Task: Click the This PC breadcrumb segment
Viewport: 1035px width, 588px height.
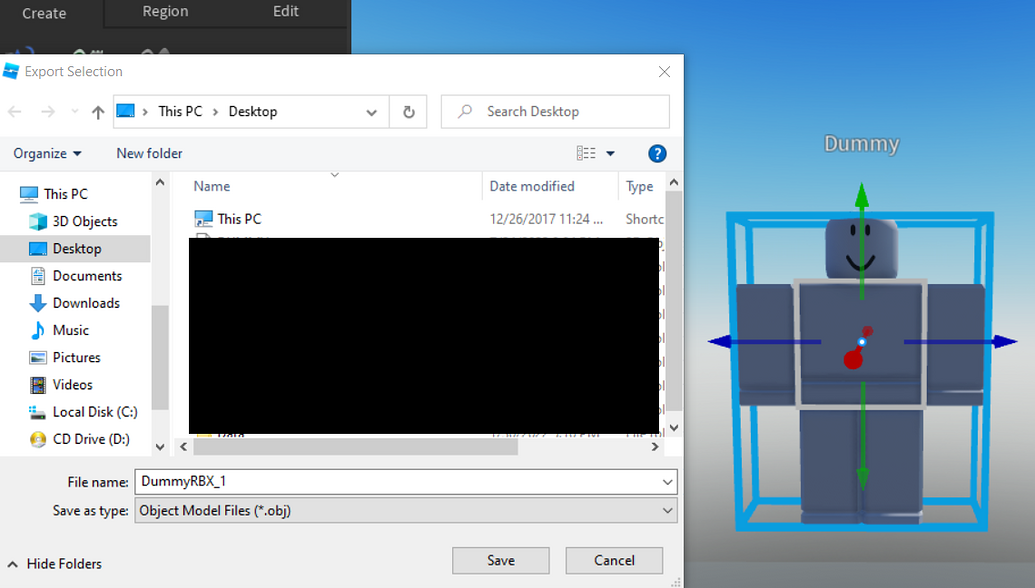Action: [180, 112]
